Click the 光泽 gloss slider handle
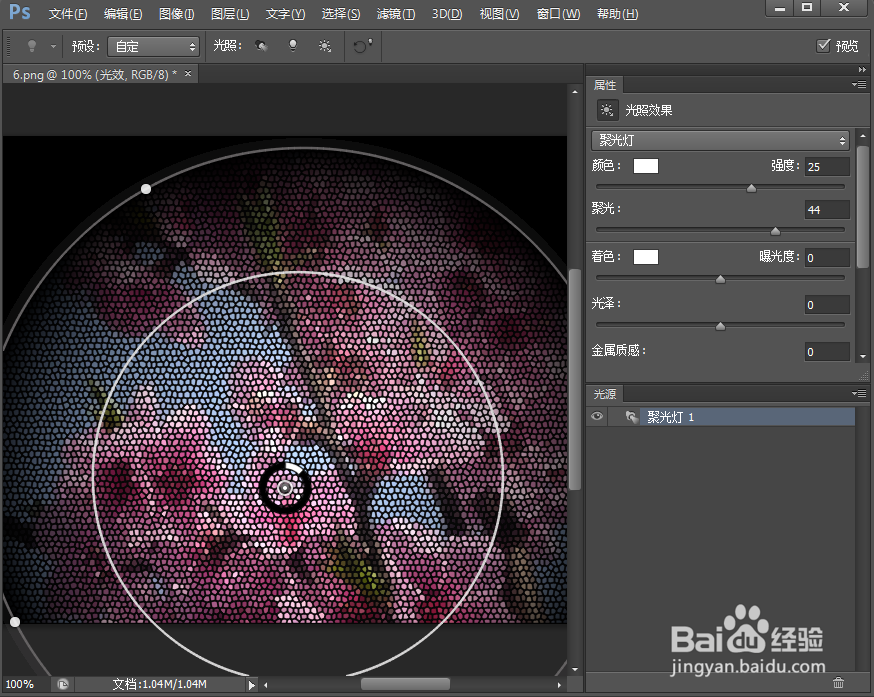This screenshot has height=697, width=874. coord(720,326)
